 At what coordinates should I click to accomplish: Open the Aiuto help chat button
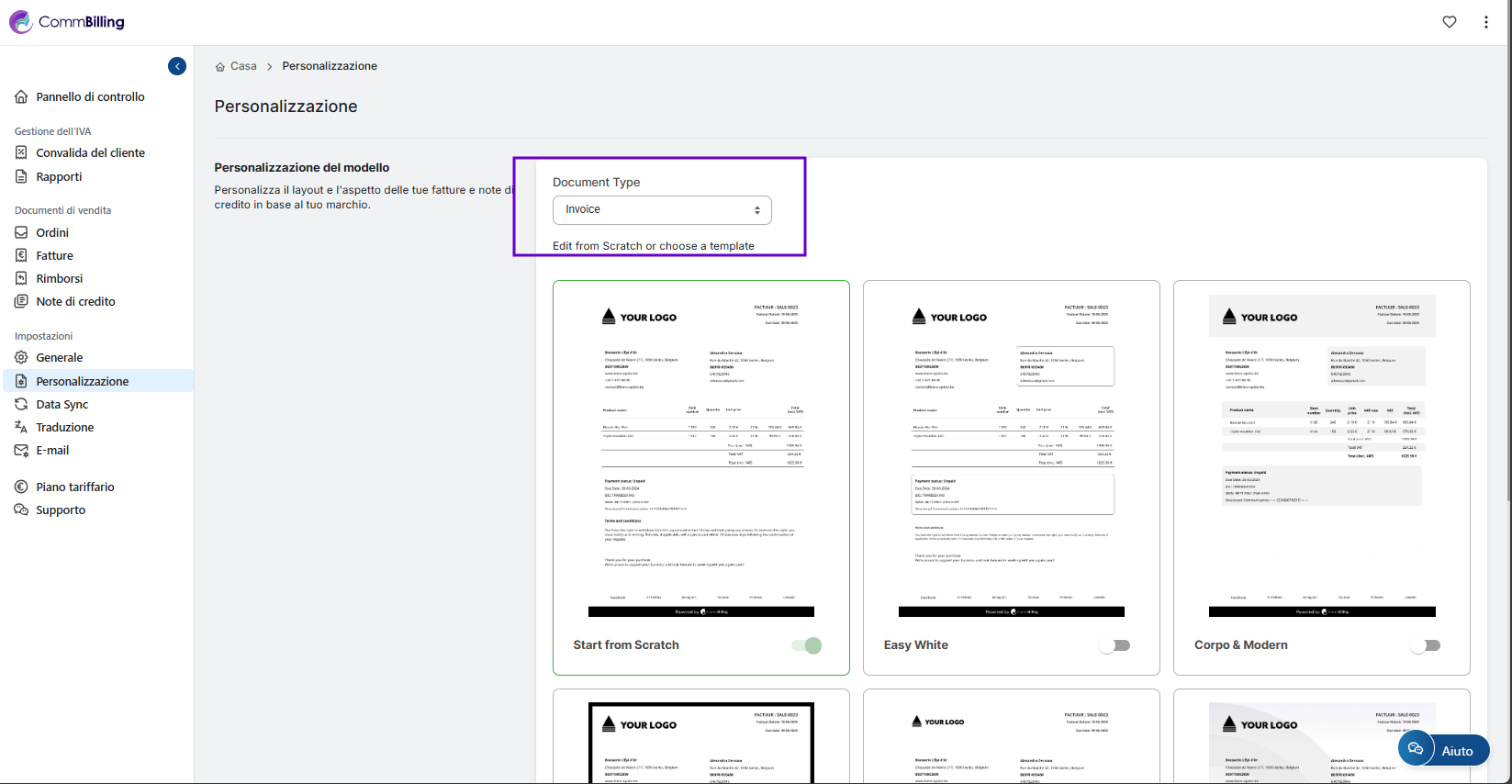tap(1442, 750)
